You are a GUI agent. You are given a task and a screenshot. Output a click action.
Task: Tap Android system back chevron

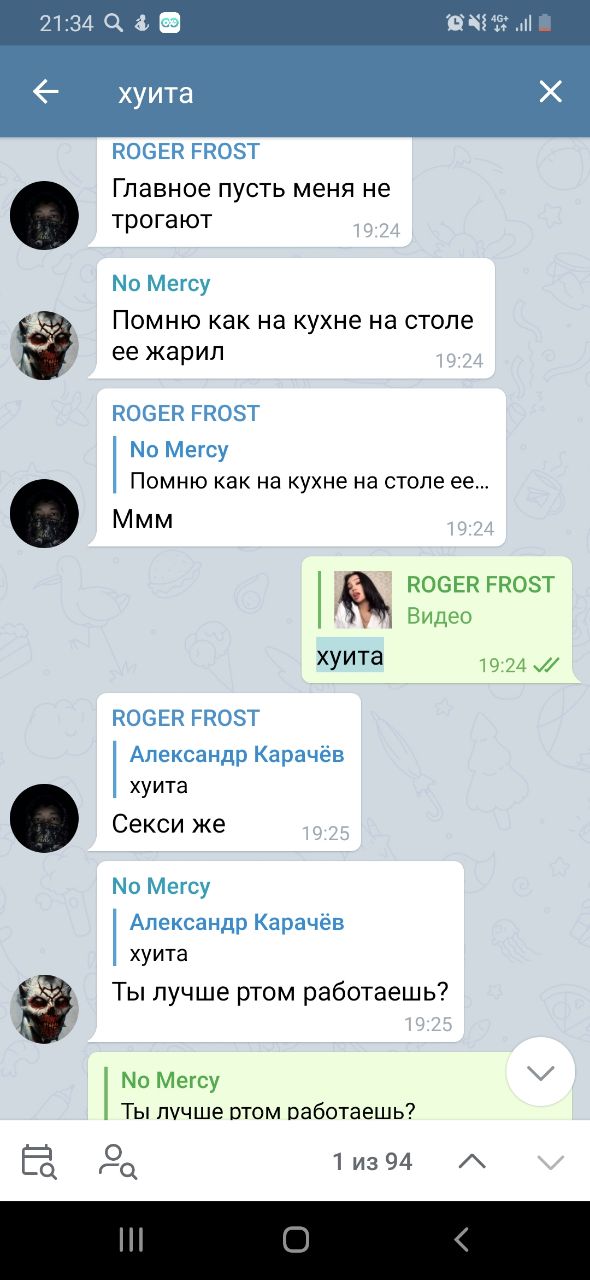(461, 1240)
